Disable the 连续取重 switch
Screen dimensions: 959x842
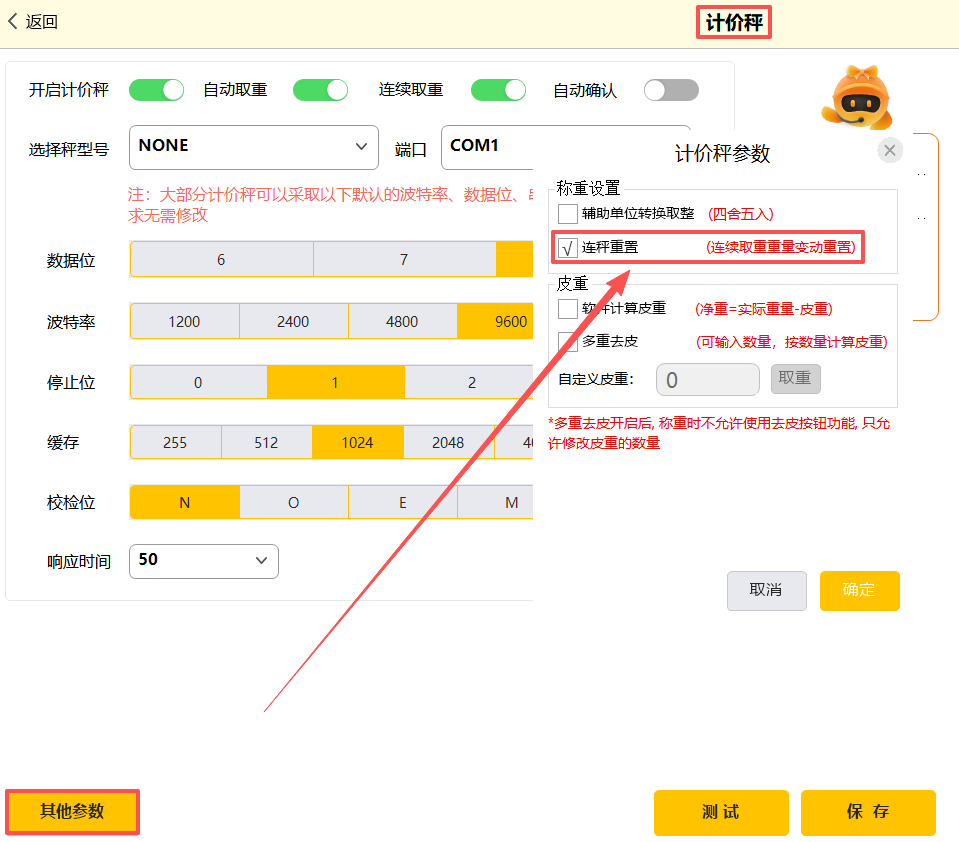pyautogui.click(x=498, y=90)
